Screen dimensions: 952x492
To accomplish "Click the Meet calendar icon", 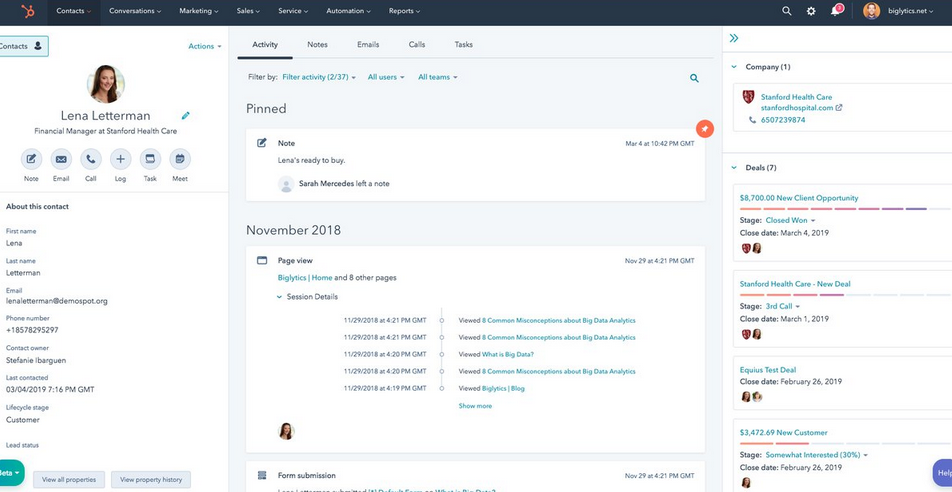I will pyautogui.click(x=180, y=159).
